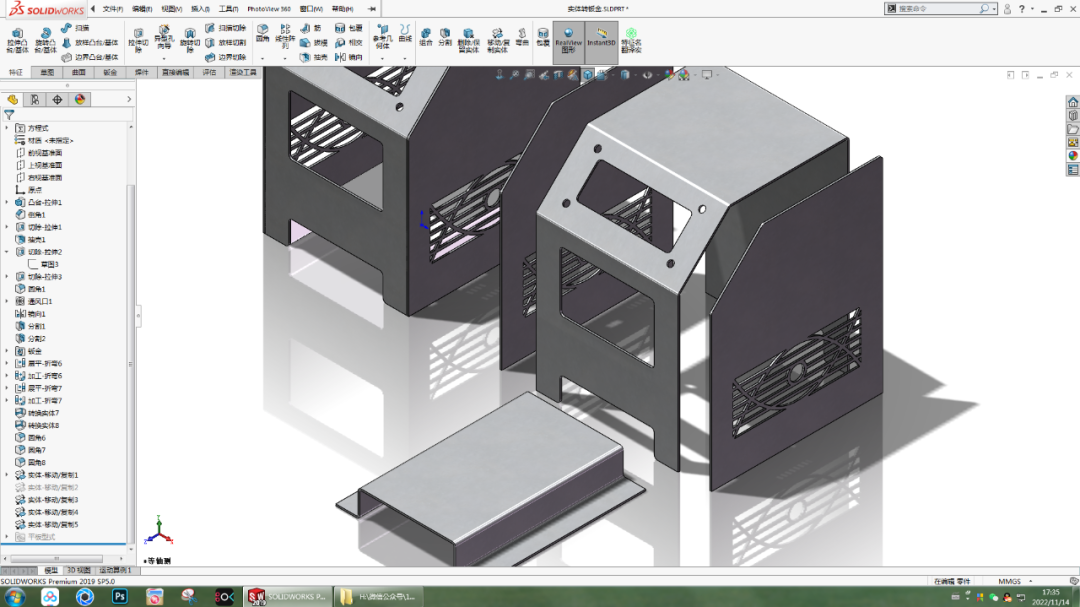Image resolution: width=1080 pixels, height=607 pixels.
Task: Collapse the 切除-拉伸2 feature node
Action: (4, 253)
